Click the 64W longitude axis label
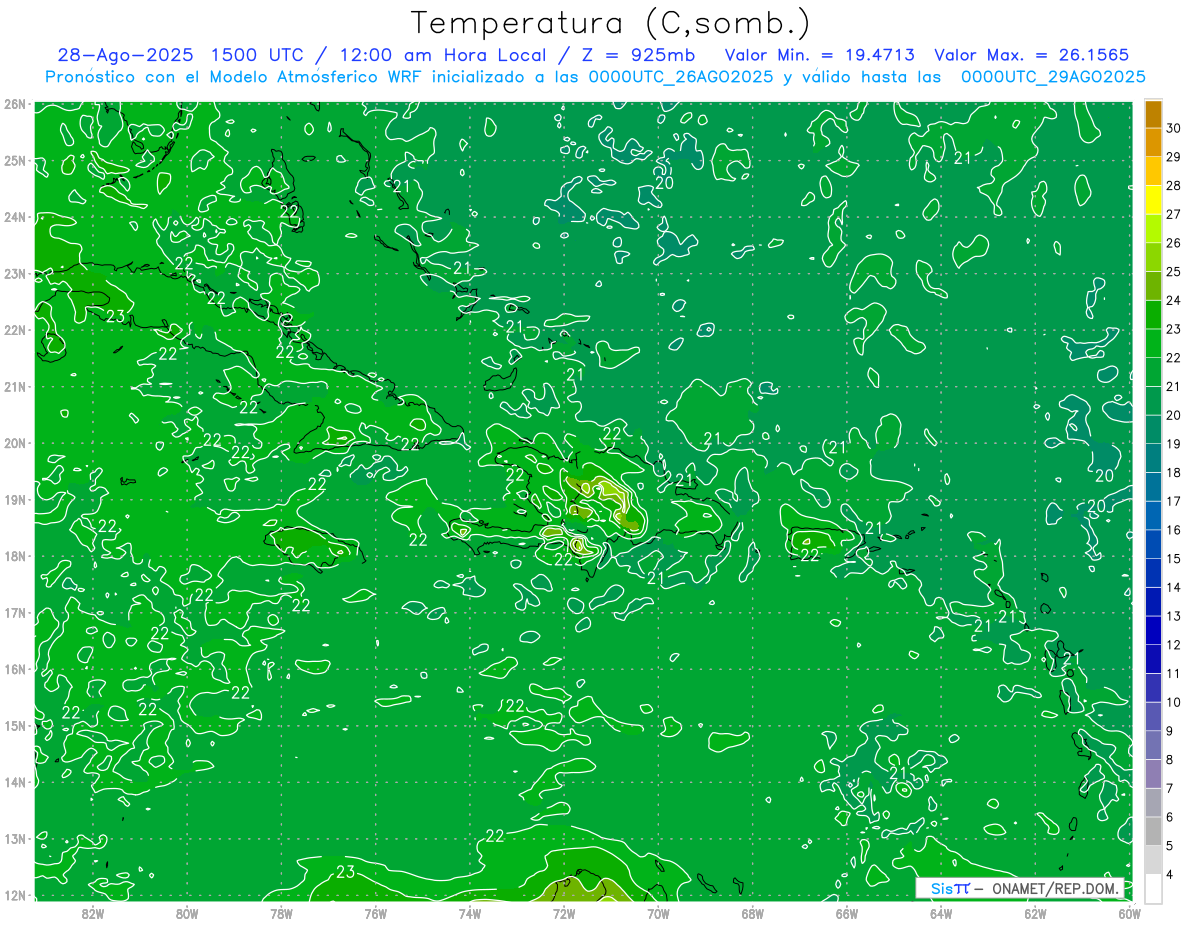This screenshot has height=927, width=1200. tap(941, 913)
